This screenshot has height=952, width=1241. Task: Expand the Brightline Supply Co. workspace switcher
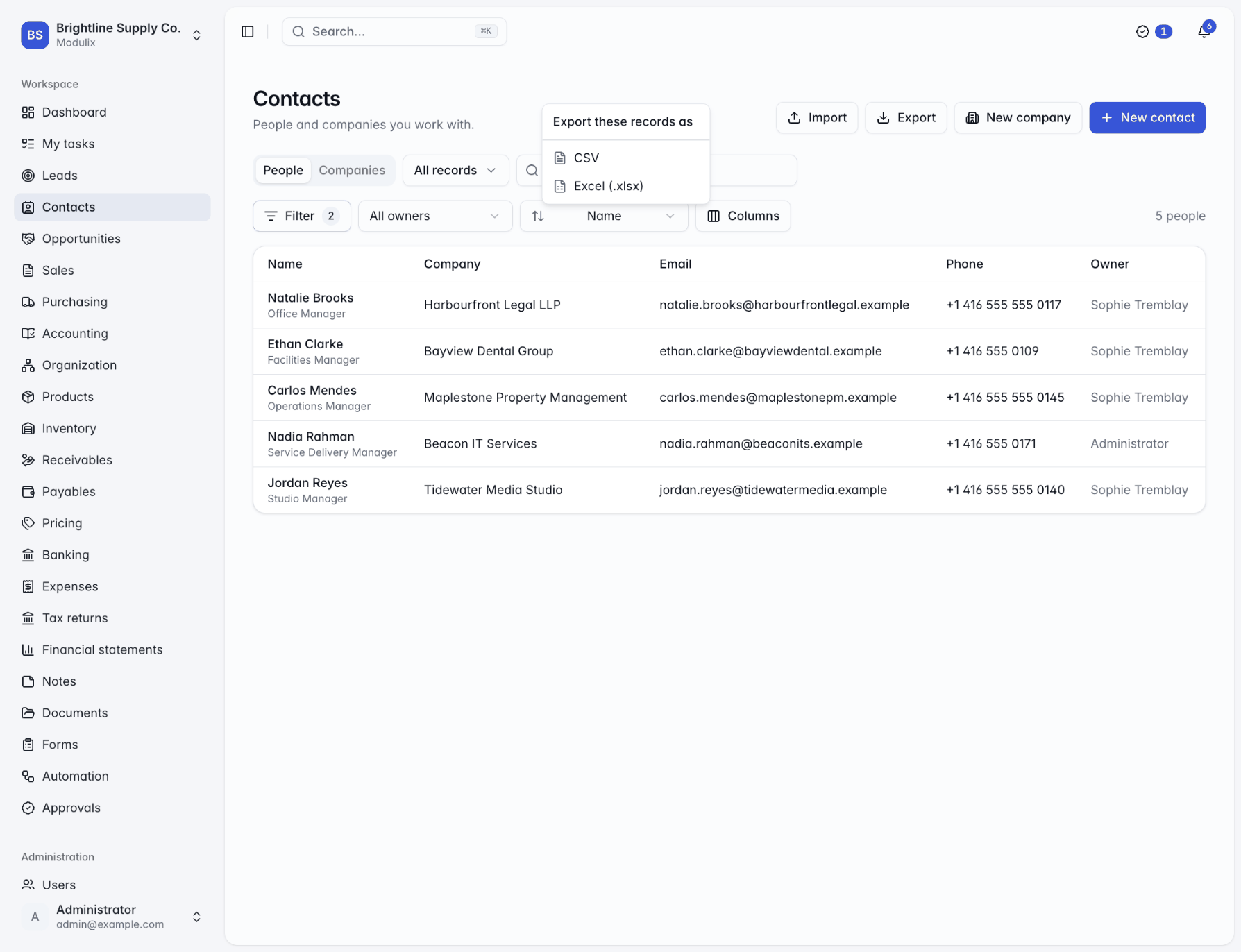[x=112, y=35]
